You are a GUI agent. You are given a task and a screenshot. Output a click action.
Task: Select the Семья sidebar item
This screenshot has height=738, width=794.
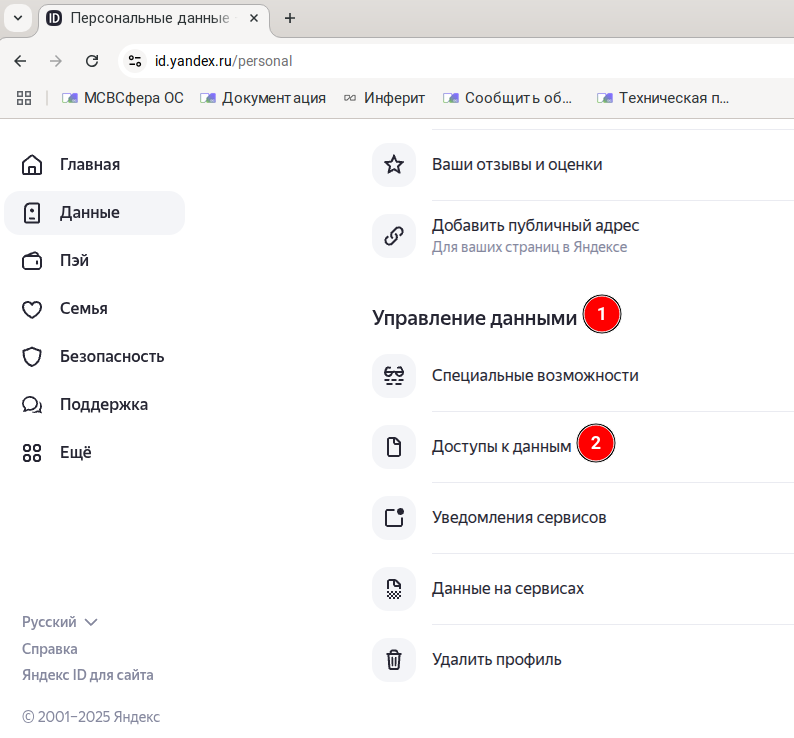click(83, 309)
